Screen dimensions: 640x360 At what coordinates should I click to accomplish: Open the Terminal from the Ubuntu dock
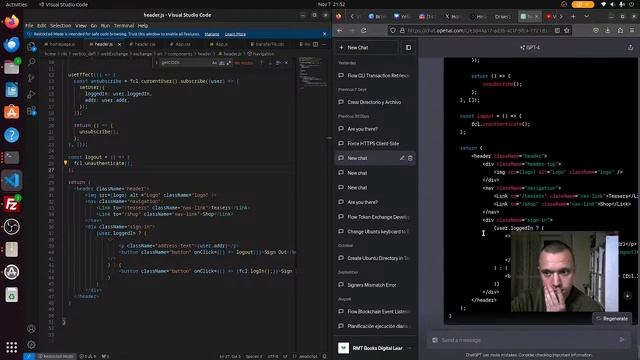(11, 157)
